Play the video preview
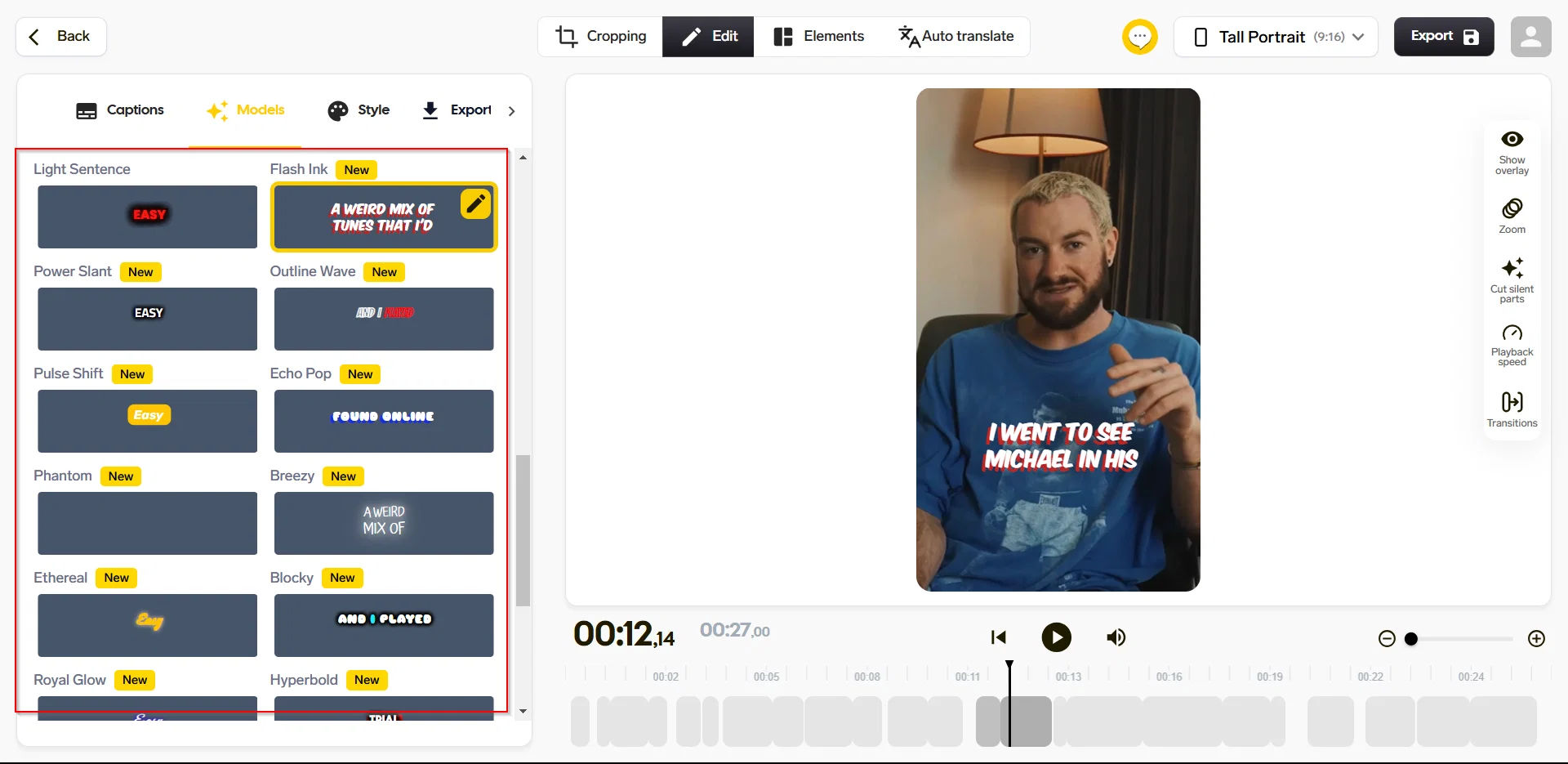This screenshot has height=764, width=1568. (x=1056, y=637)
